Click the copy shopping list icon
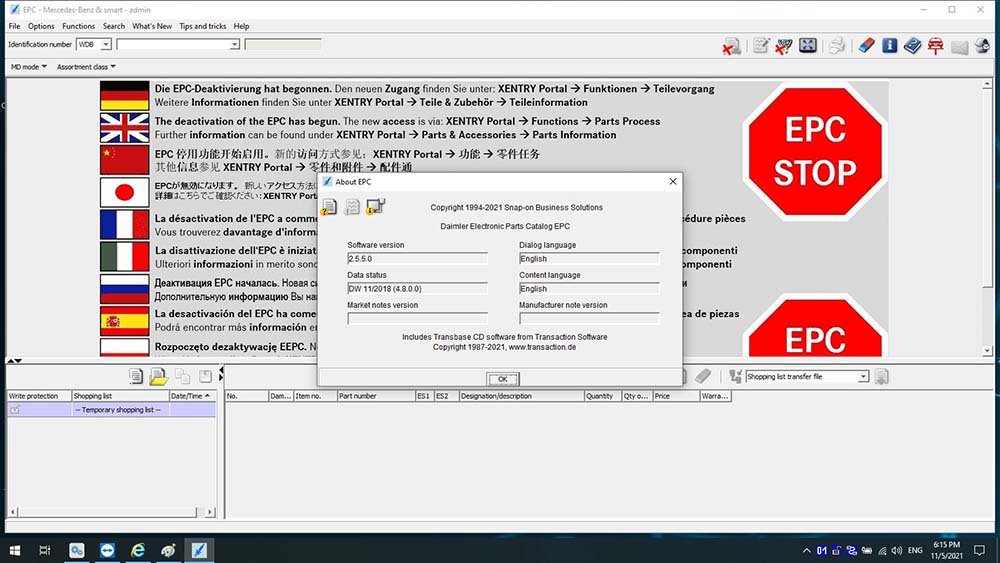Viewport: 1000px width, 563px height. (182, 376)
